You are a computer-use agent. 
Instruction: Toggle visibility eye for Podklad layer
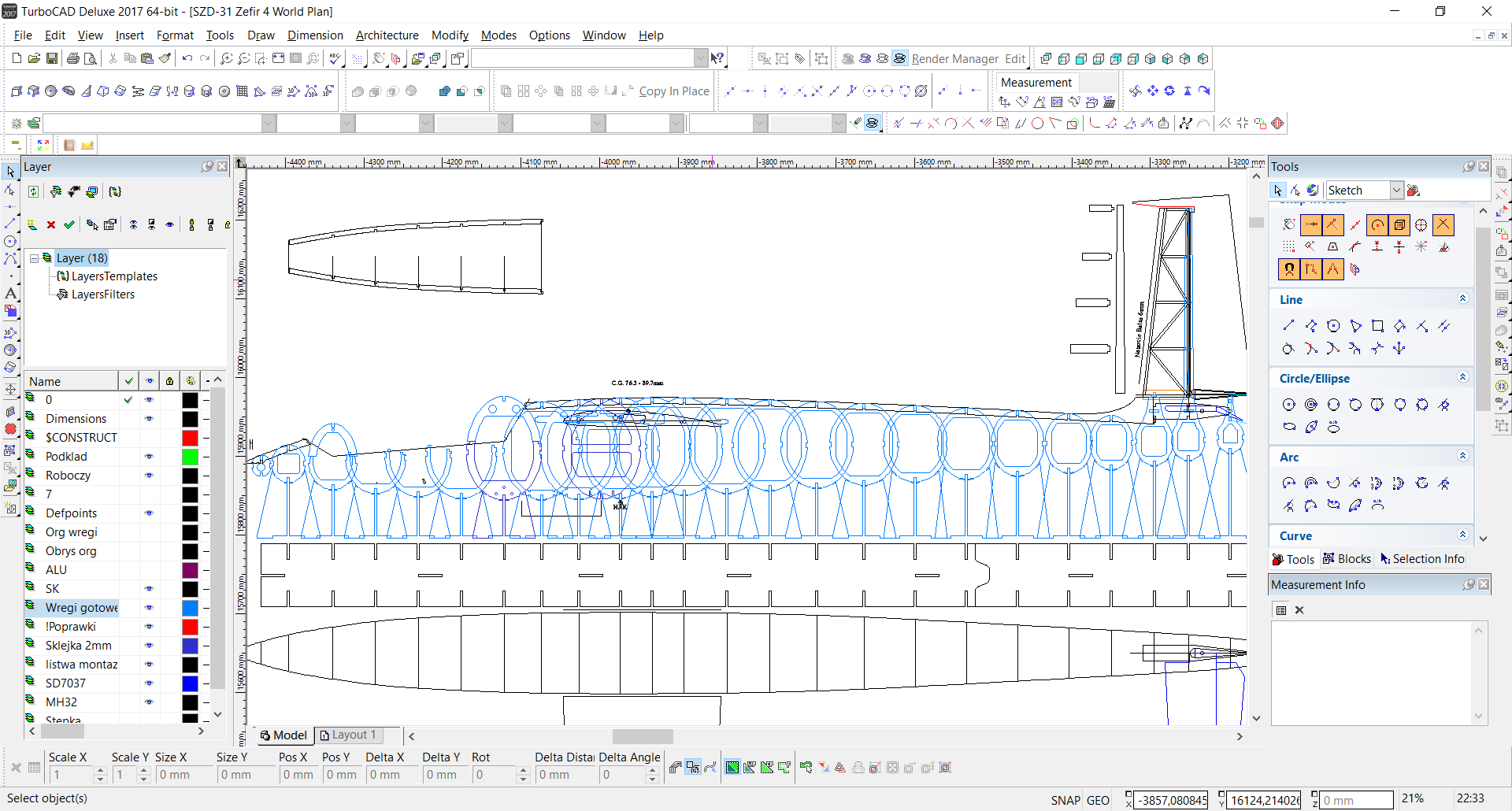[150, 457]
